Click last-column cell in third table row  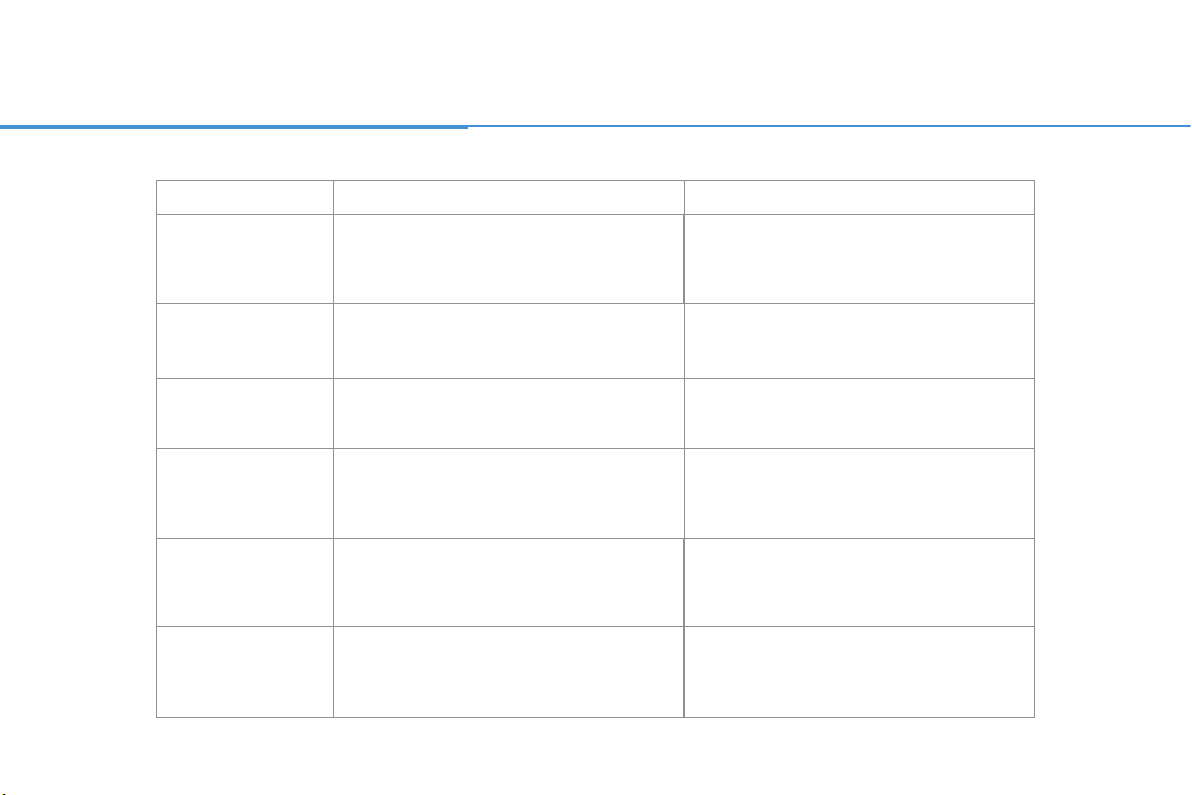click(x=859, y=341)
